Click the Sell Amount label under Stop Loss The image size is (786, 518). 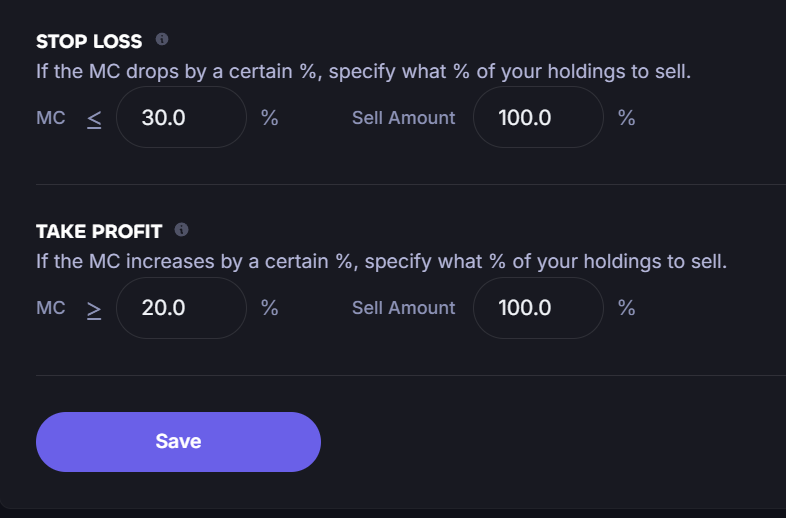(x=403, y=118)
